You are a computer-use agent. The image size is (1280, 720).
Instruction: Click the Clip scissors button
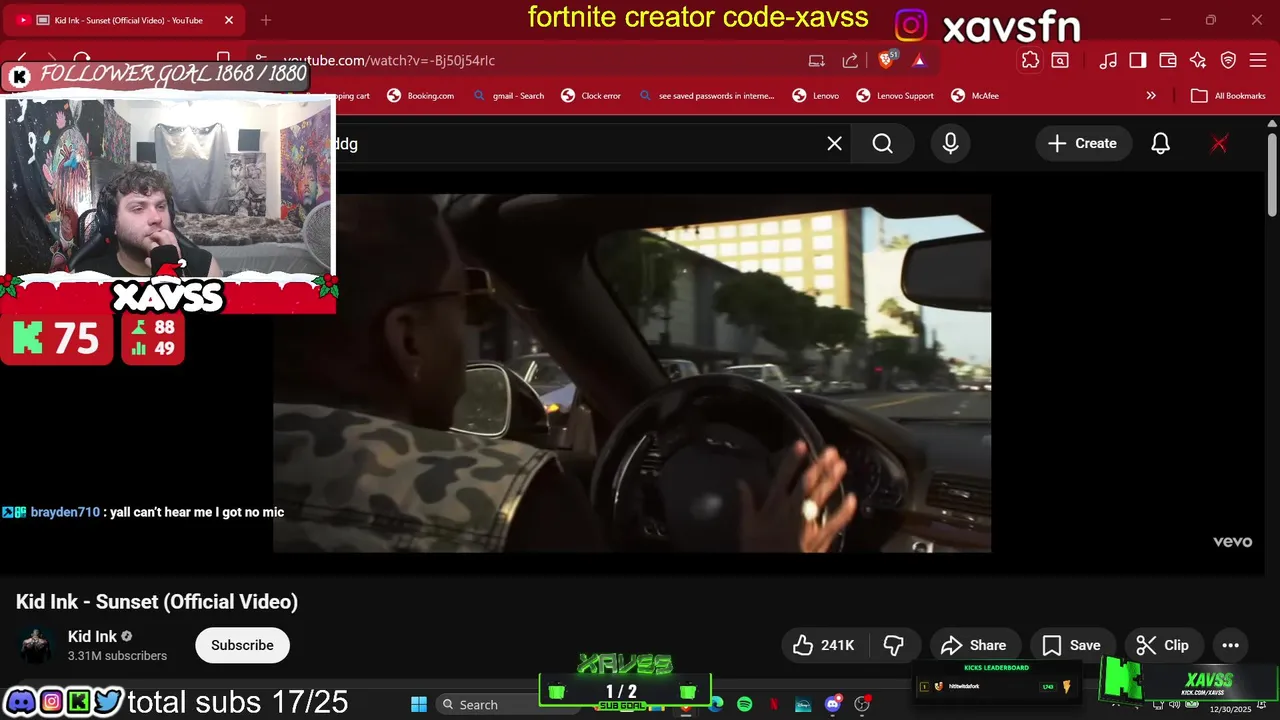click(x=1162, y=646)
